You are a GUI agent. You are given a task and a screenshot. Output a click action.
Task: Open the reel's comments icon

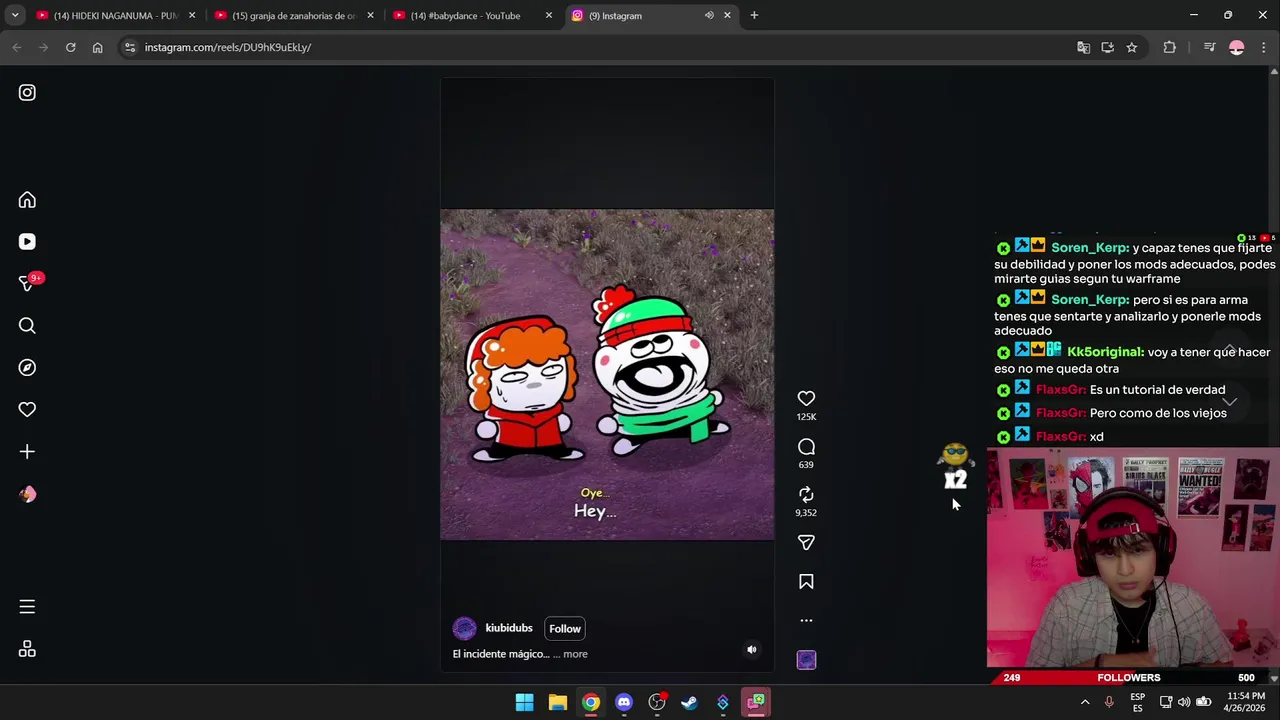point(806,447)
